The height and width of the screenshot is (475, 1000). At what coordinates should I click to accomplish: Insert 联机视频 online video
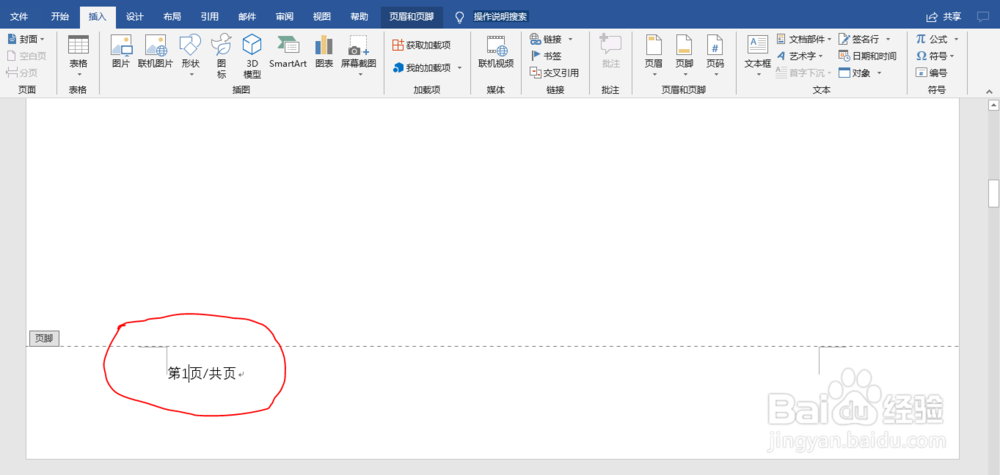click(x=496, y=52)
